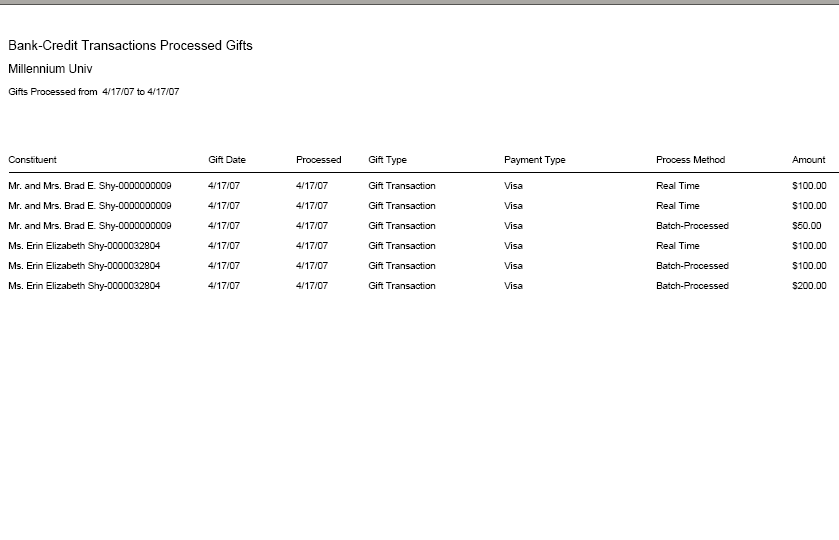
Task: Click the Amount column header
Action: point(809,159)
